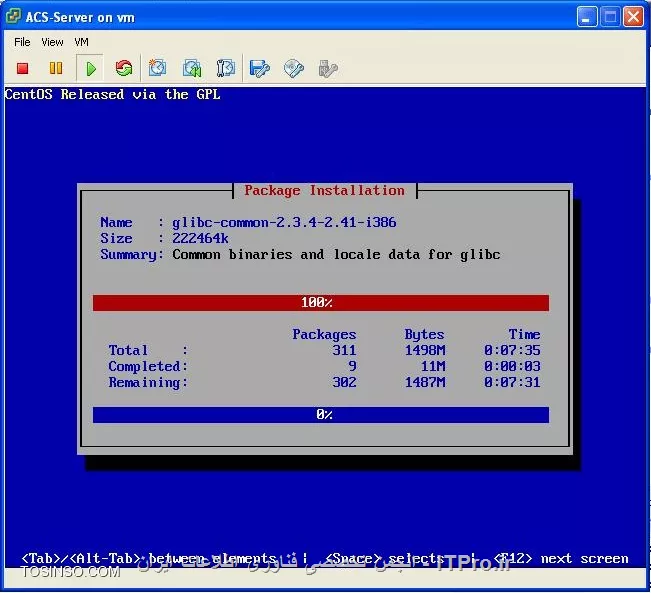The width and height of the screenshot is (651, 593).
Task: Click the VMware console icon in title bar
Action: pos(13,17)
